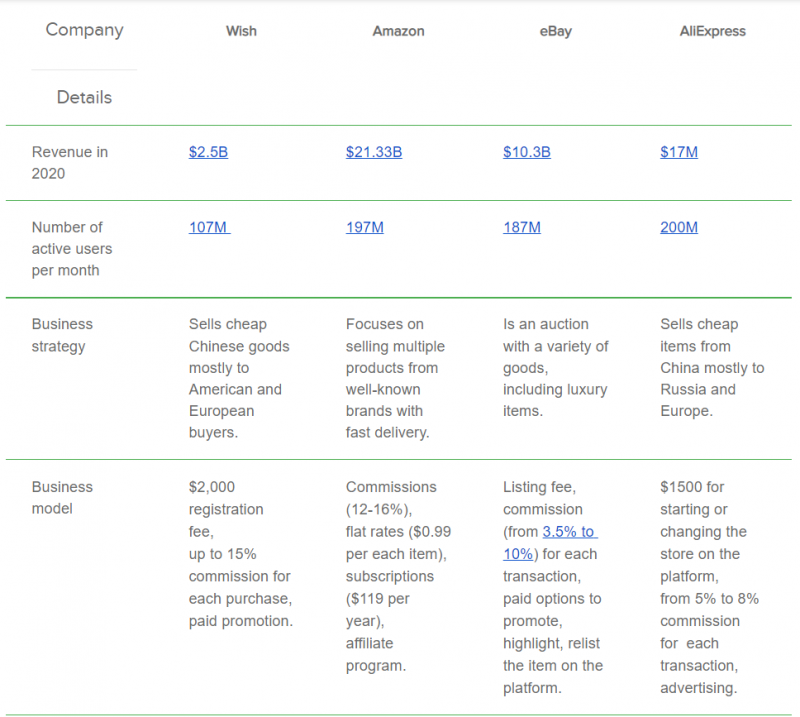The height and width of the screenshot is (717, 800).
Task: Open the eBay 3.5% to 10% commission link
Action: 570,532
